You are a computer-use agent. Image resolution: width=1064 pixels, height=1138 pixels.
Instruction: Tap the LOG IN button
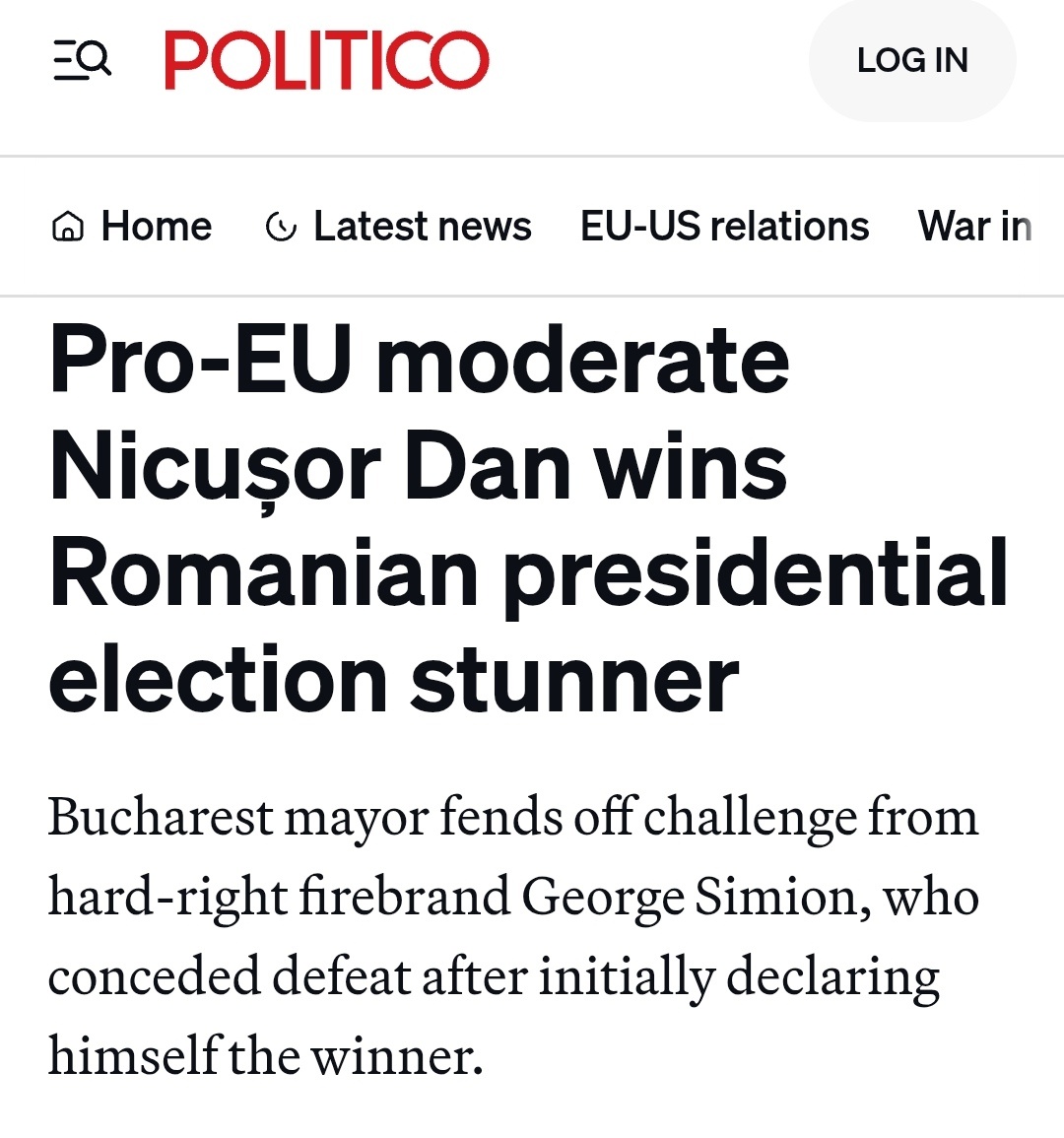912,60
